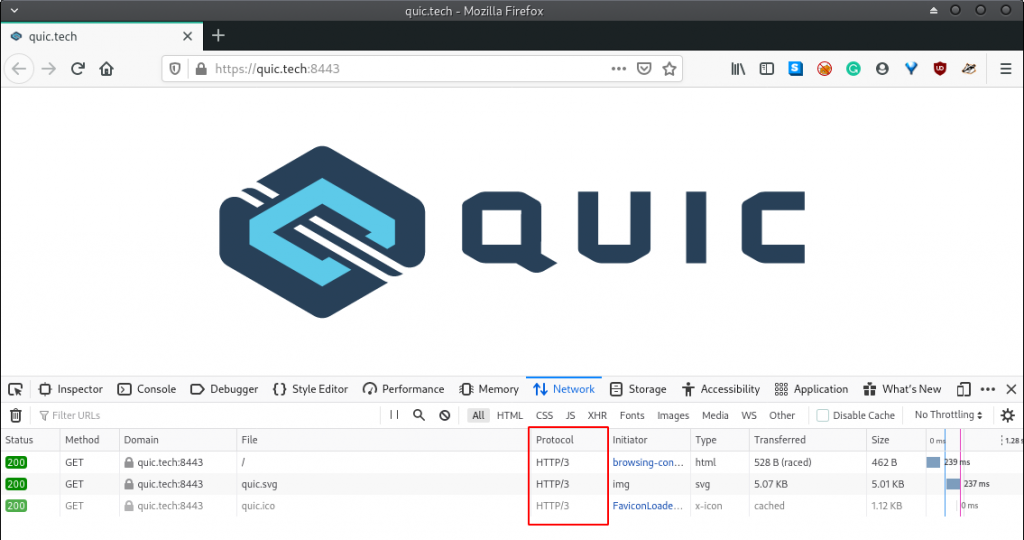Switch to the Storage tab
The image size is (1024, 540).
pyautogui.click(x=638, y=389)
